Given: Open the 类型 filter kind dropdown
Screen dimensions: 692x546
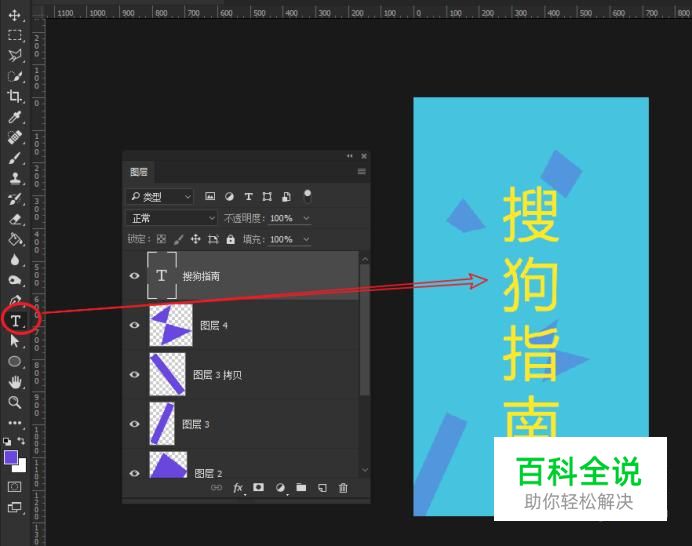Looking at the screenshot, I should click(161, 196).
